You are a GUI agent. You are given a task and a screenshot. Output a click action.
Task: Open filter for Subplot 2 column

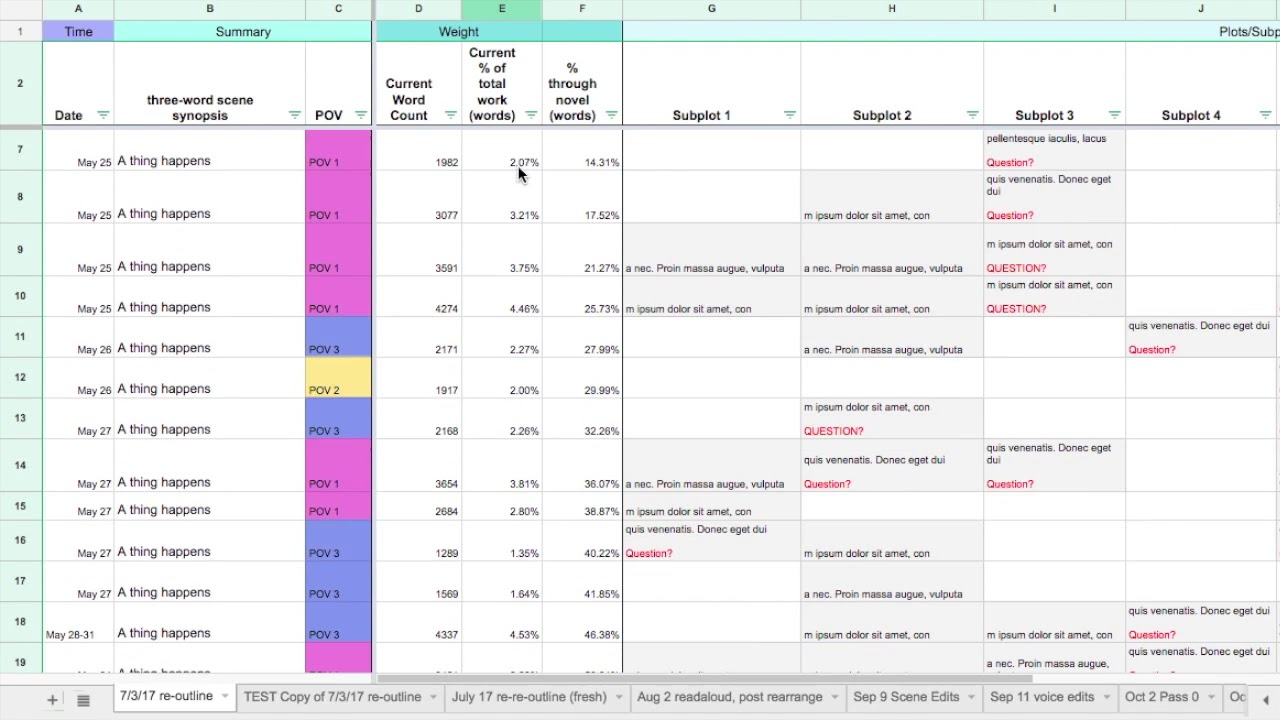point(972,116)
